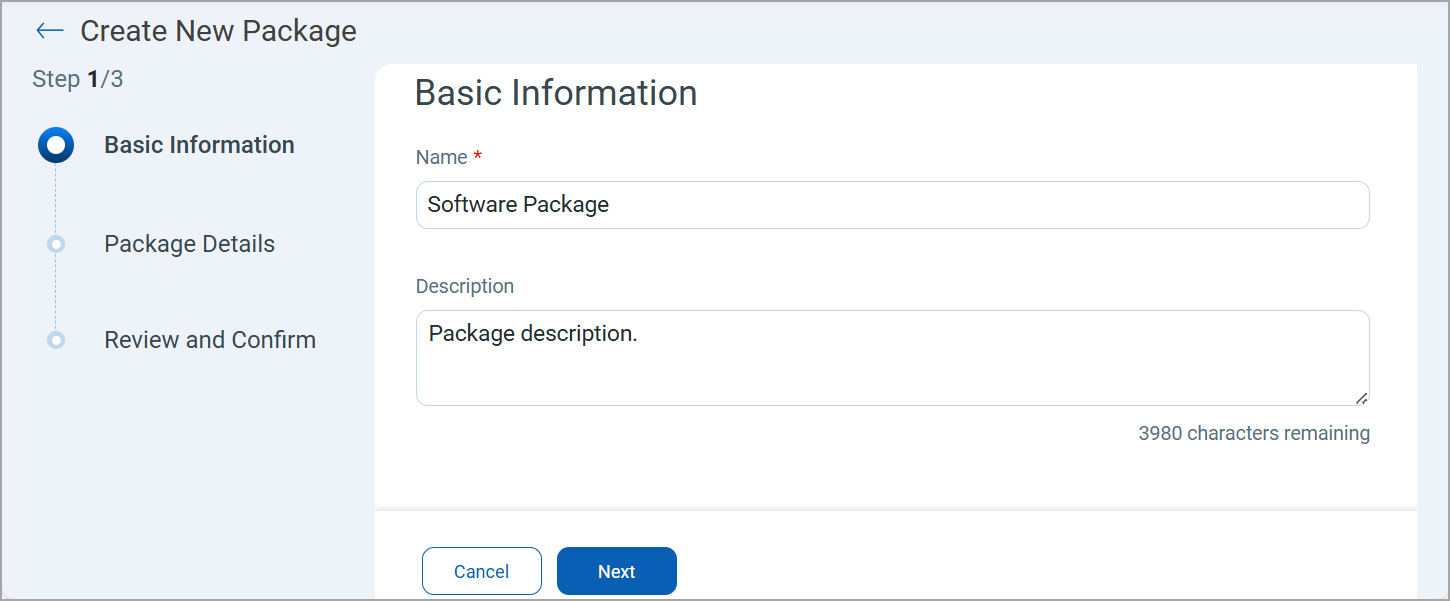Image resolution: width=1450 pixels, height=601 pixels.
Task: Click the Package Details step circle
Action: pos(56,244)
